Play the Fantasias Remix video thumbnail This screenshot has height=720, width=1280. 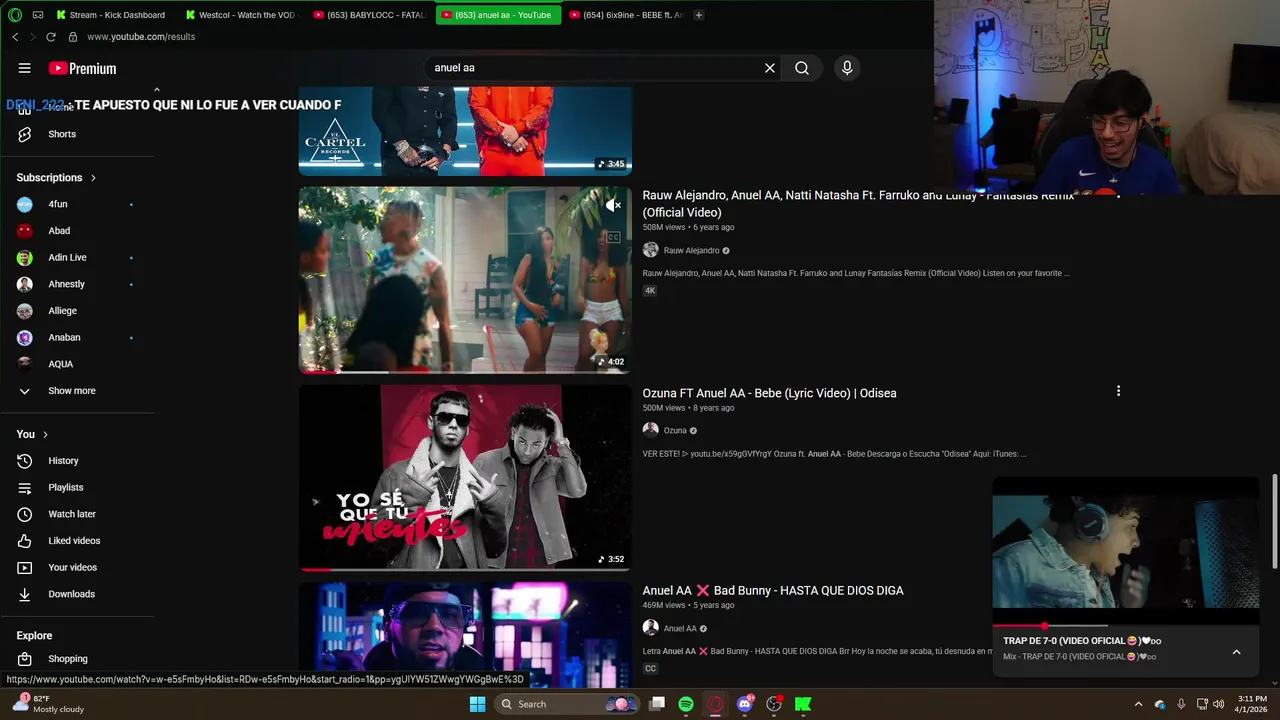[465, 280]
